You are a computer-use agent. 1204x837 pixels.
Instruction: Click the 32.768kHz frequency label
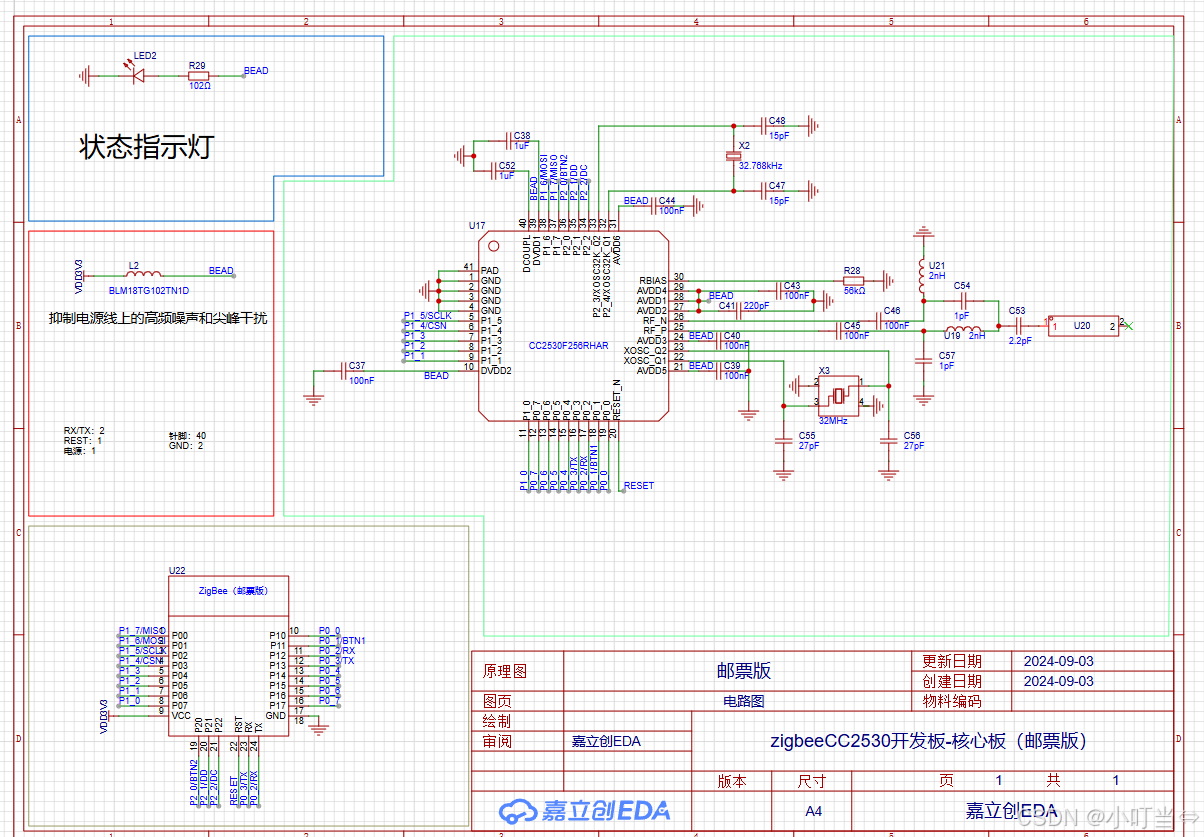(x=760, y=165)
